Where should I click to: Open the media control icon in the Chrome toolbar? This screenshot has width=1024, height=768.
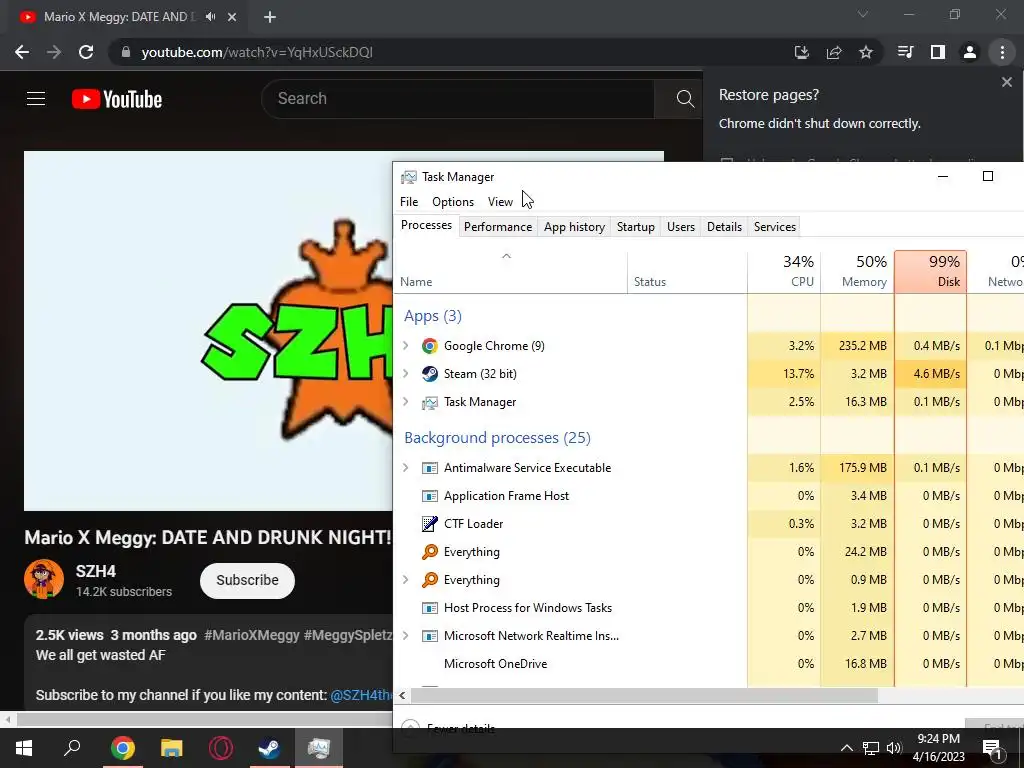(906, 52)
